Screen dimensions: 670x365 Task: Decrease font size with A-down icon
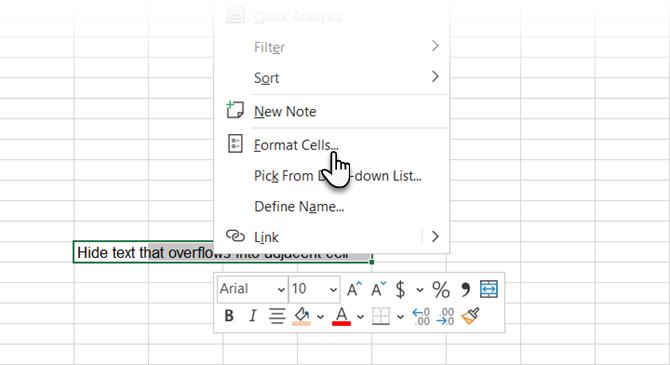(x=378, y=289)
